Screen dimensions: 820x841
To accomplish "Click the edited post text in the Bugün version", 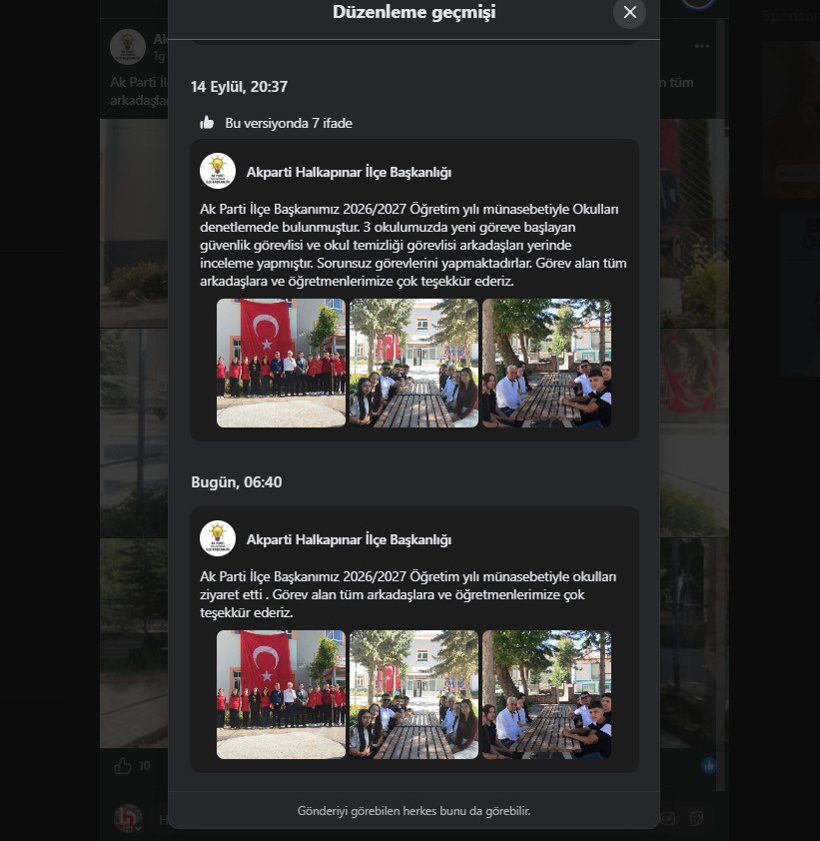I will 408,594.
